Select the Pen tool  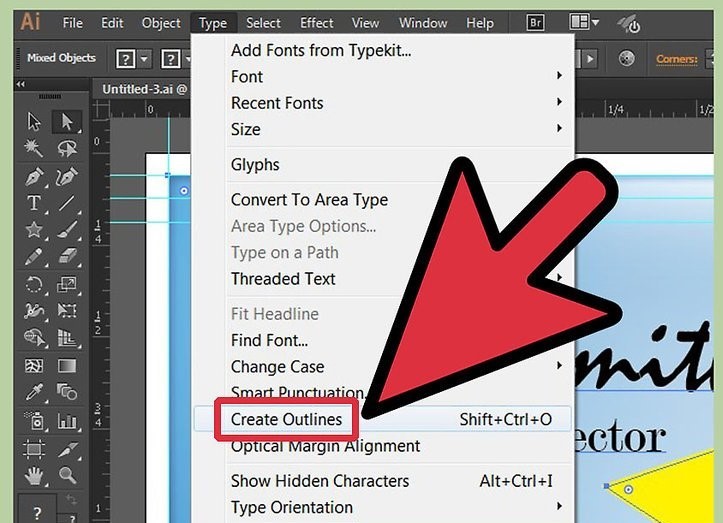pyautogui.click(x=34, y=176)
